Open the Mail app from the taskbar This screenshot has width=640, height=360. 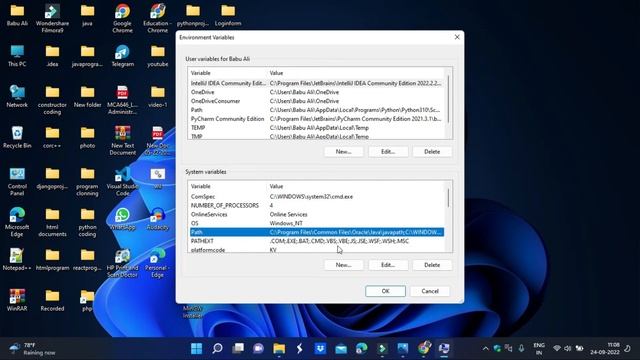pyautogui.click(x=341, y=348)
